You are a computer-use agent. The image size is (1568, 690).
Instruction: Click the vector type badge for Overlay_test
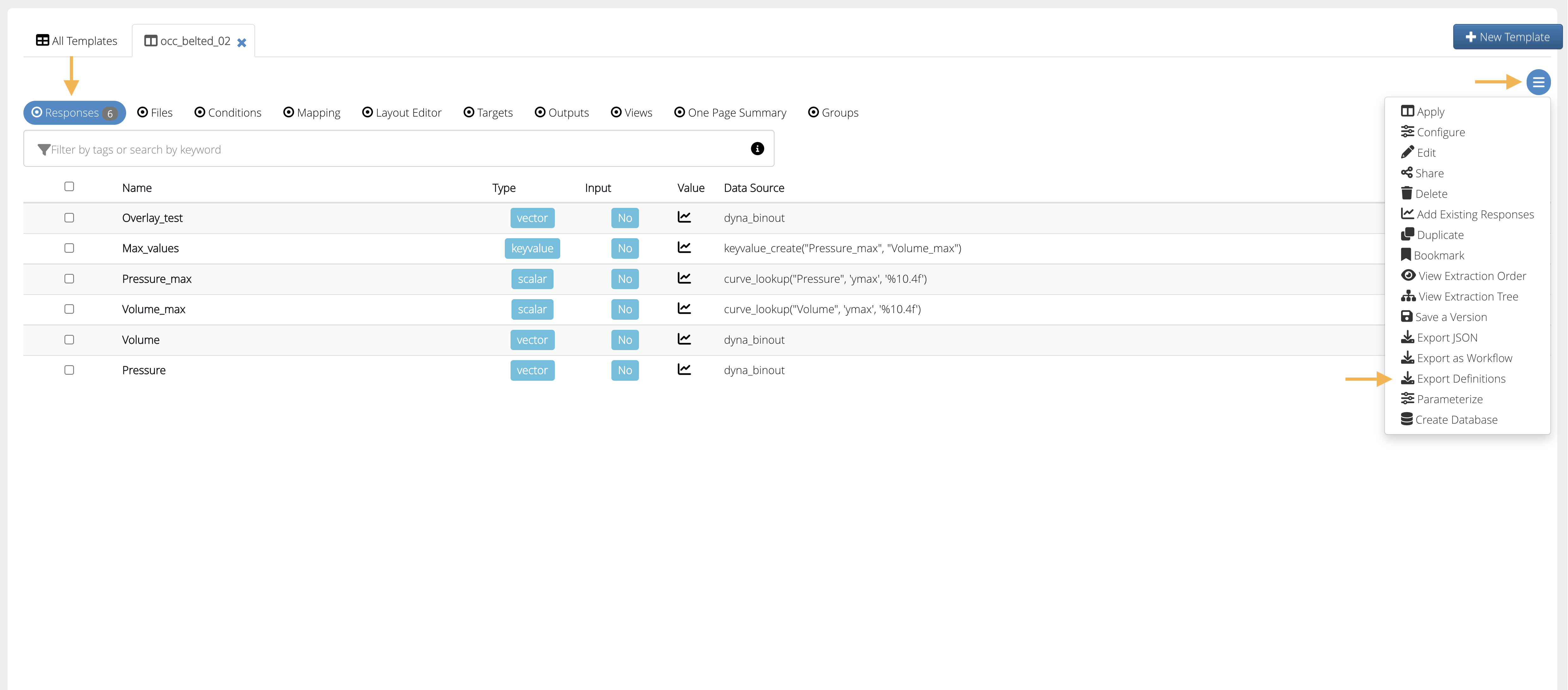(532, 218)
